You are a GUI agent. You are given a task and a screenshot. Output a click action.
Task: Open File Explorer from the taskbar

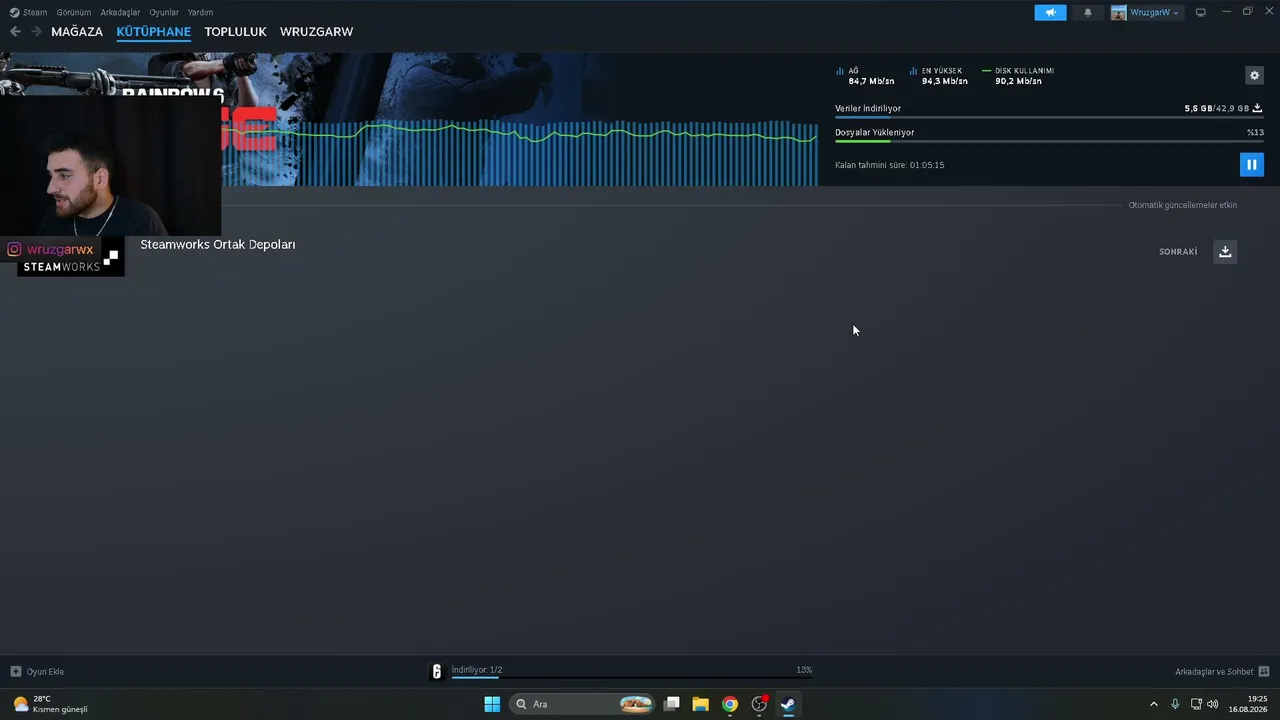click(x=701, y=704)
